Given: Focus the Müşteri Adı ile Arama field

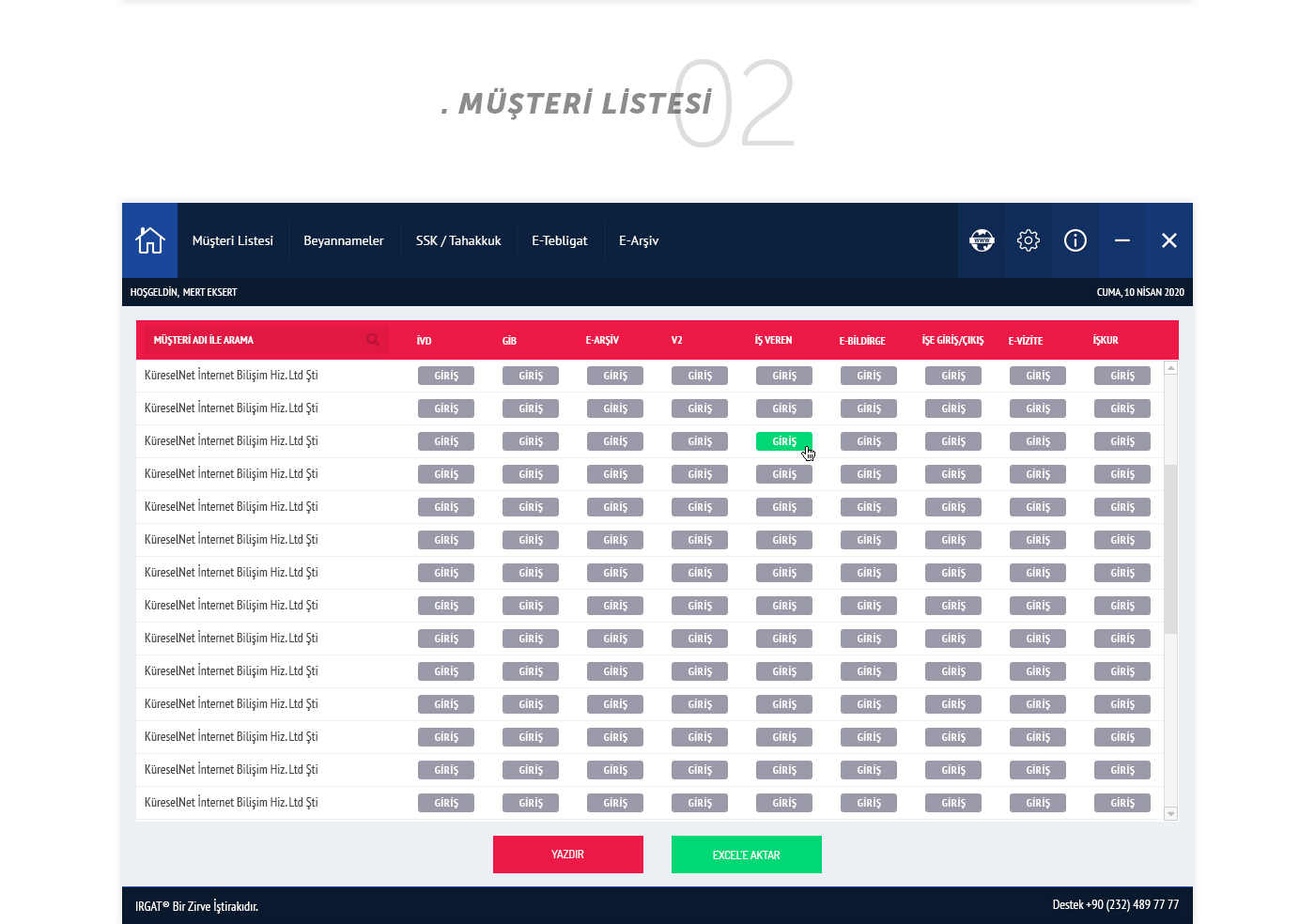Looking at the screenshot, I should tap(254, 340).
